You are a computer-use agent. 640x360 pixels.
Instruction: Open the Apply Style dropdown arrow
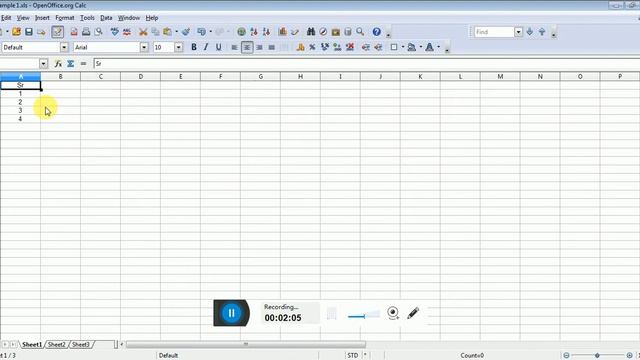64,47
